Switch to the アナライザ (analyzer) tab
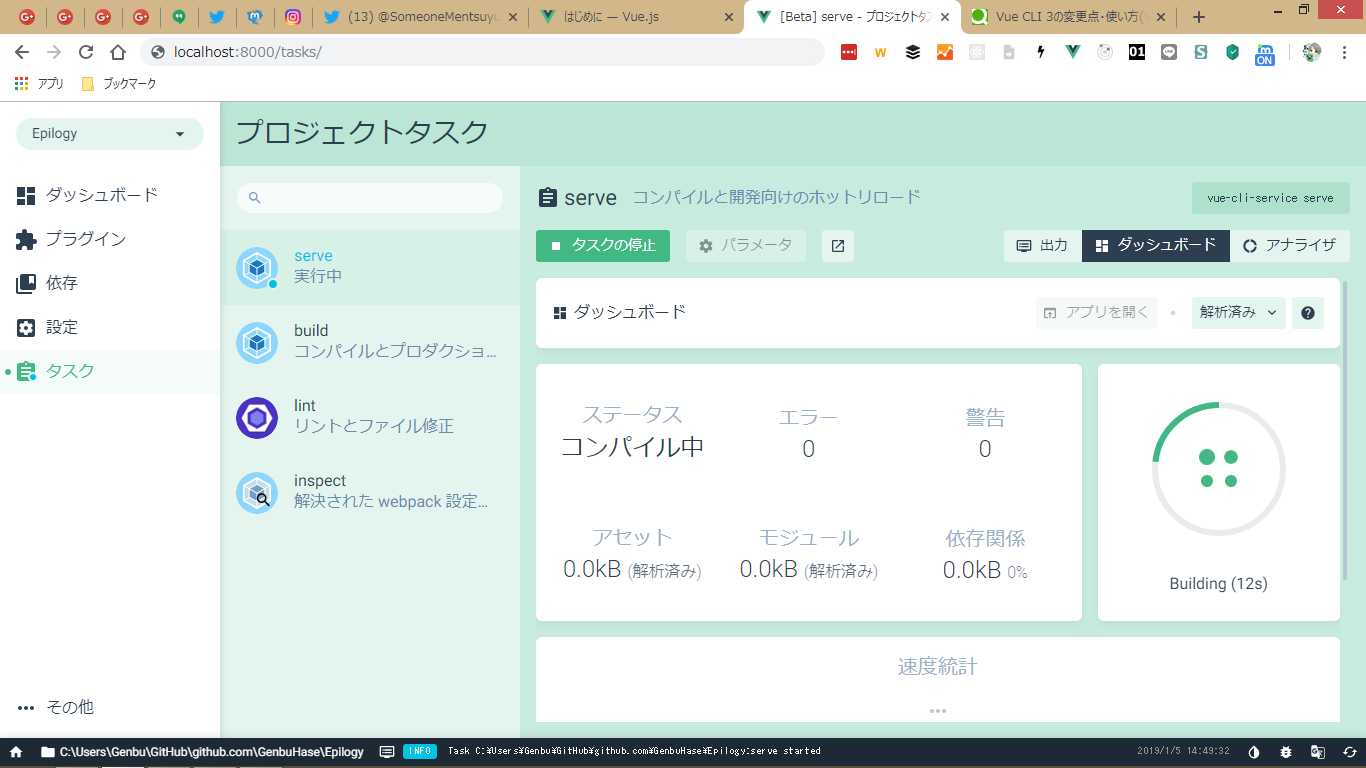The width and height of the screenshot is (1366, 768). (x=1289, y=246)
